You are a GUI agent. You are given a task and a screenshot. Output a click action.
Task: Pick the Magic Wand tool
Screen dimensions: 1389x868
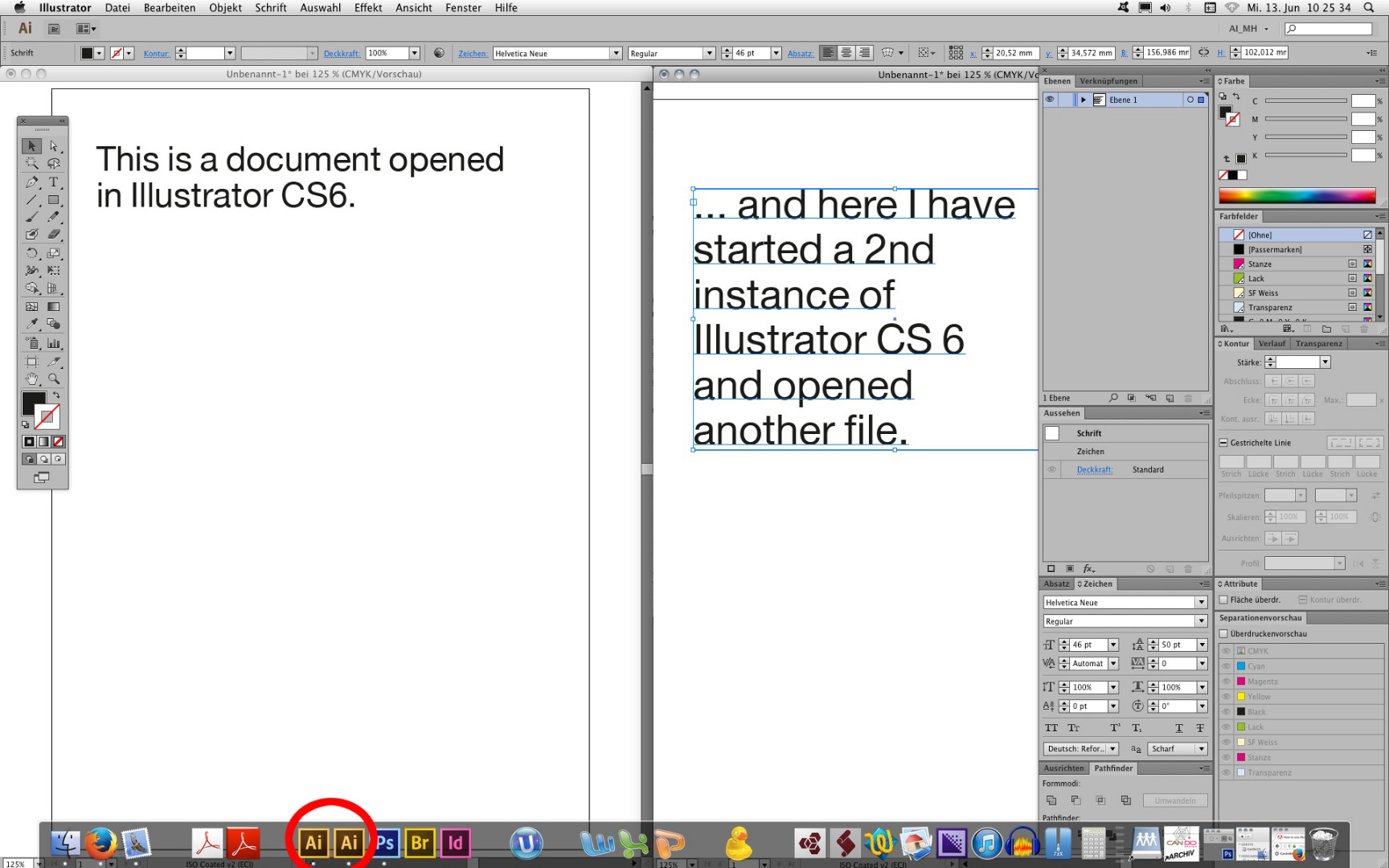[x=31, y=164]
